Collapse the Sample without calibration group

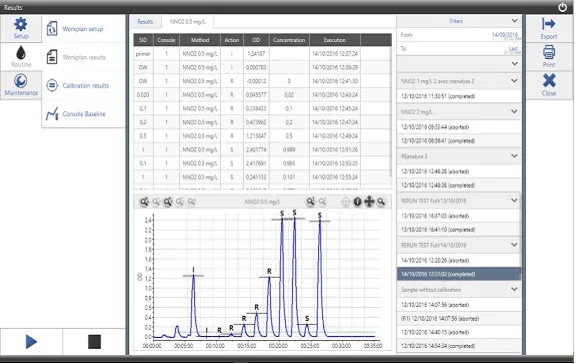[514, 289]
